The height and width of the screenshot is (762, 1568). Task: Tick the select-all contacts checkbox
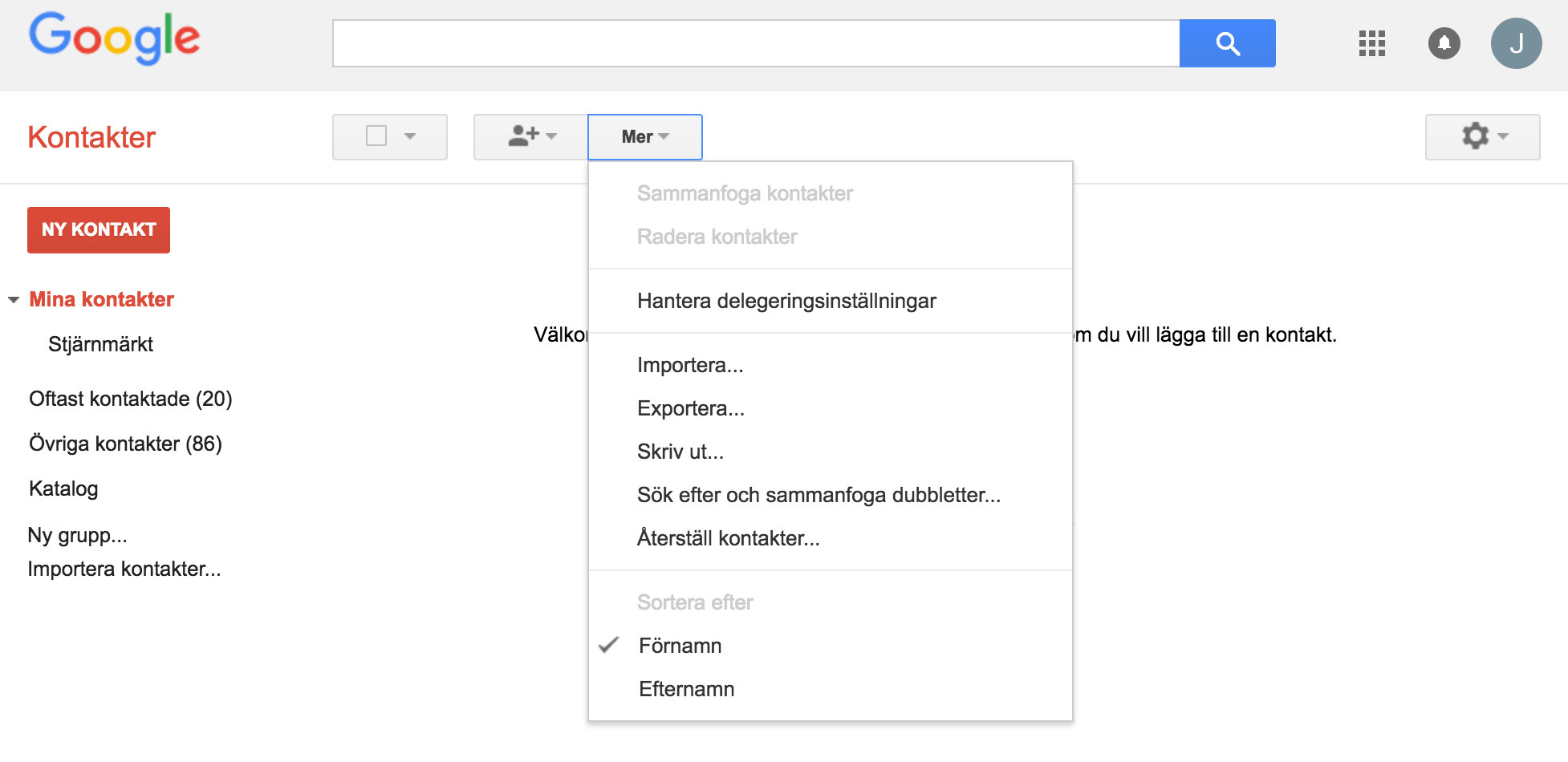pyautogui.click(x=376, y=136)
